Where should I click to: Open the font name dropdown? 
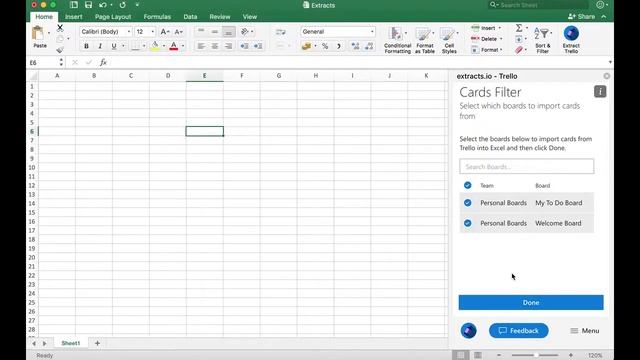point(129,32)
